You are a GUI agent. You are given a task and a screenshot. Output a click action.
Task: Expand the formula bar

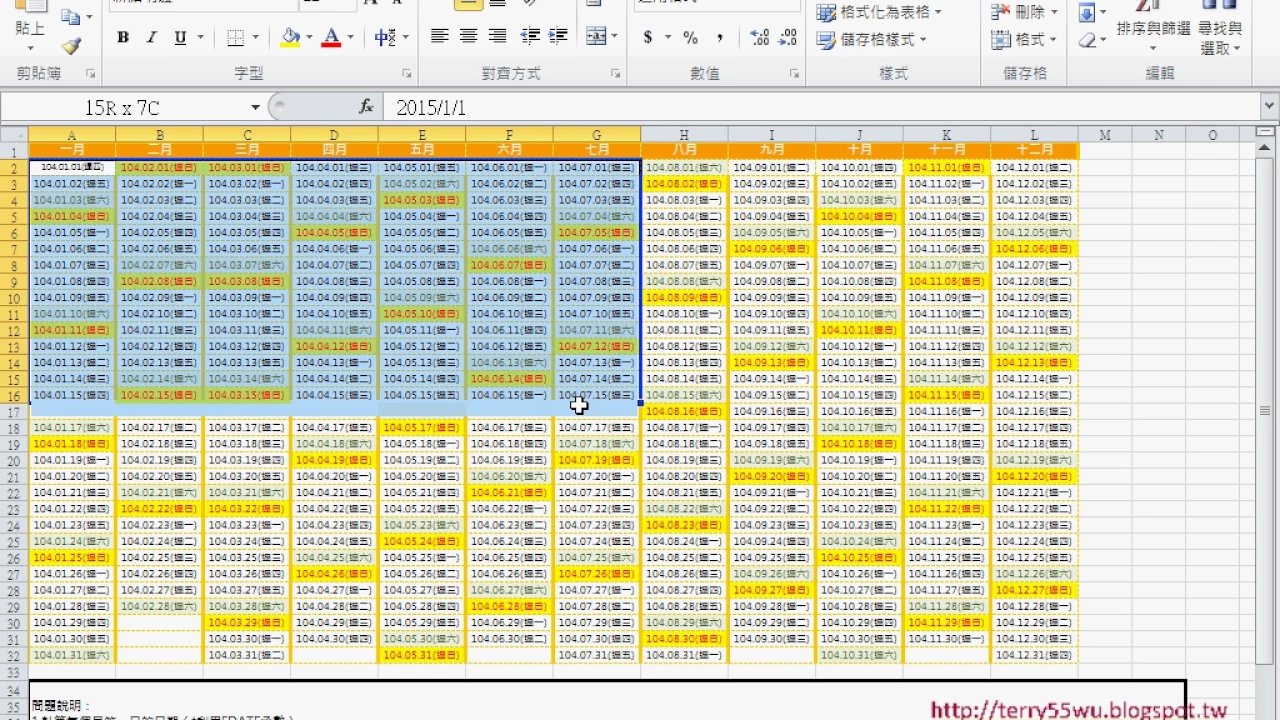tap(1269, 107)
